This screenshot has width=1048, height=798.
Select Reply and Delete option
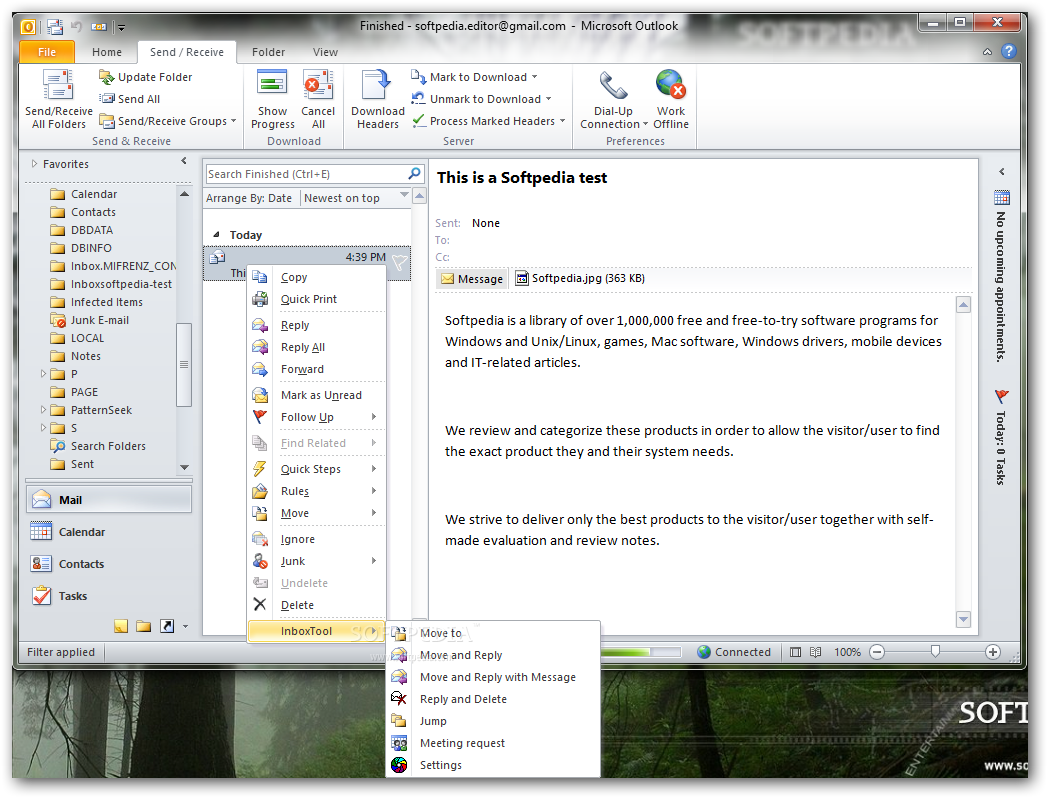[493, 699]
